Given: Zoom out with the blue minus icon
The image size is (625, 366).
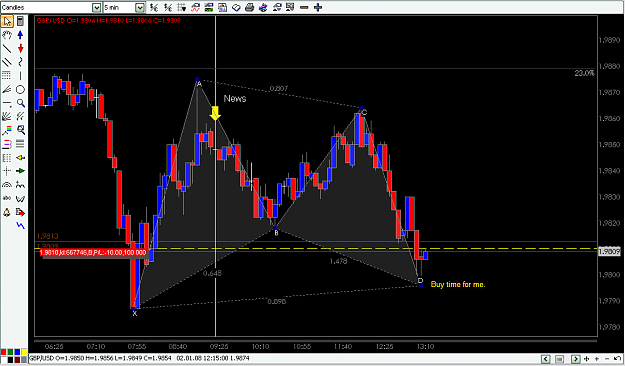Looking at the screenshot, I should tap(304, 7).
